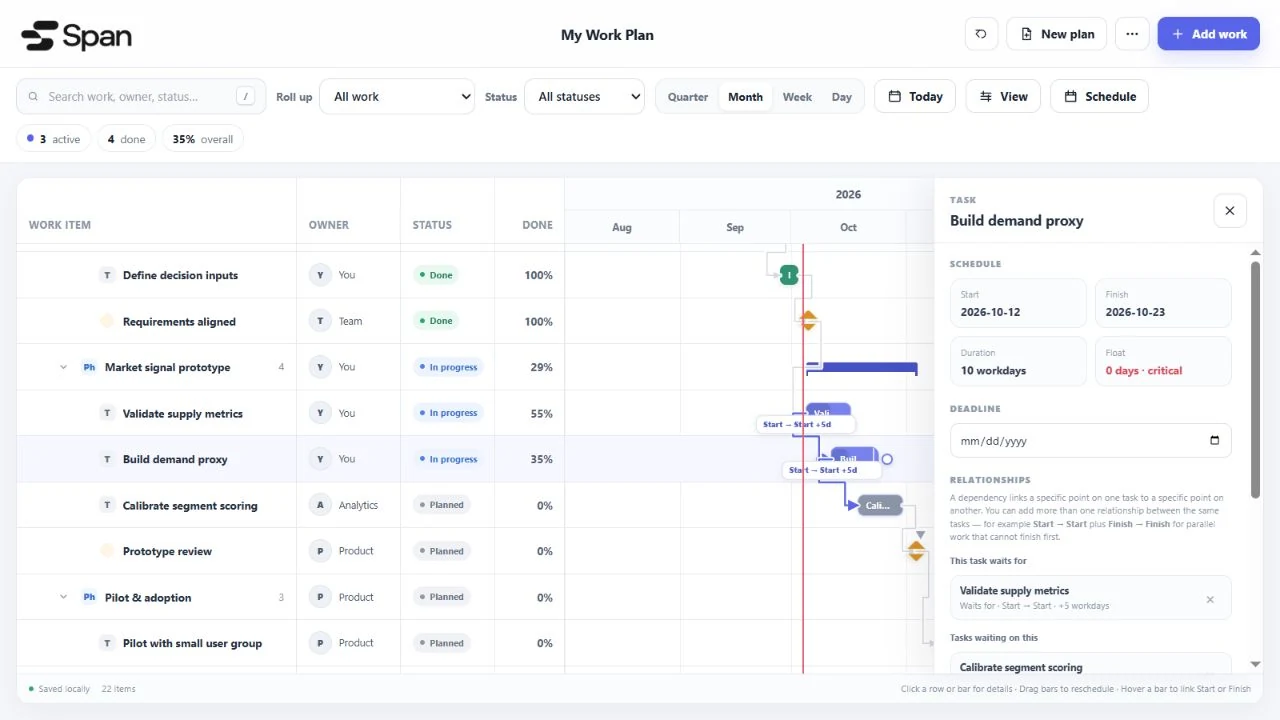Click the 3 active filter chip
Screen dimensions: 1280x720
54,139
